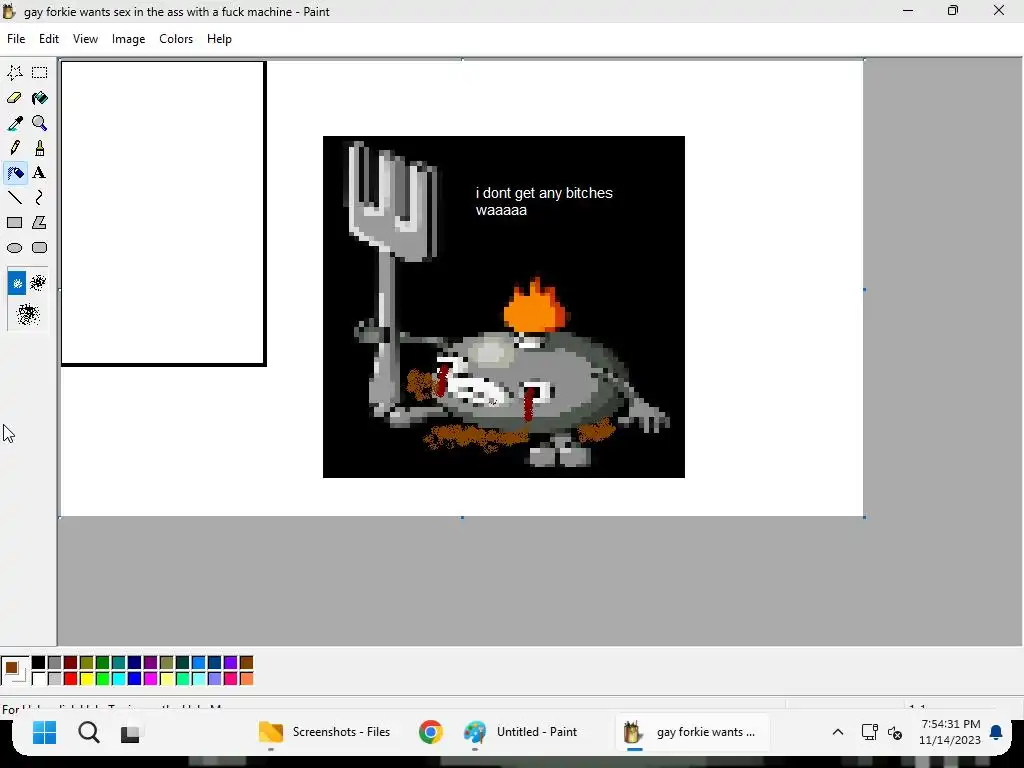Choose the straight Line tool

(14, 198)
